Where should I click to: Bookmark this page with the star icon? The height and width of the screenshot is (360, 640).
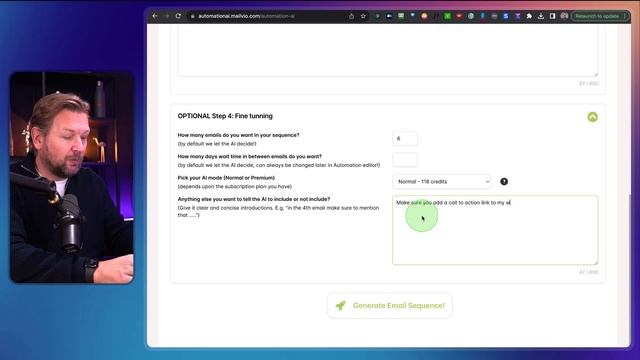point(363,16)
